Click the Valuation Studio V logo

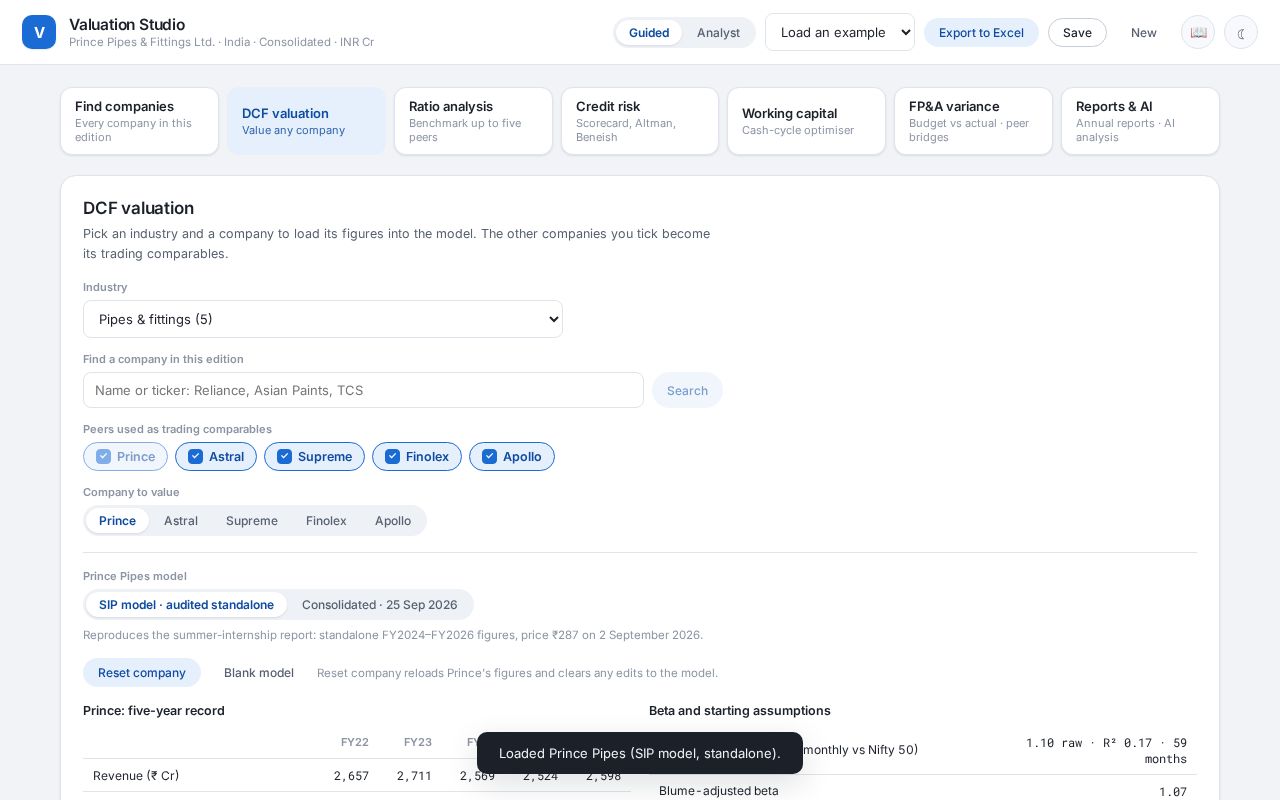click(39, 32)
